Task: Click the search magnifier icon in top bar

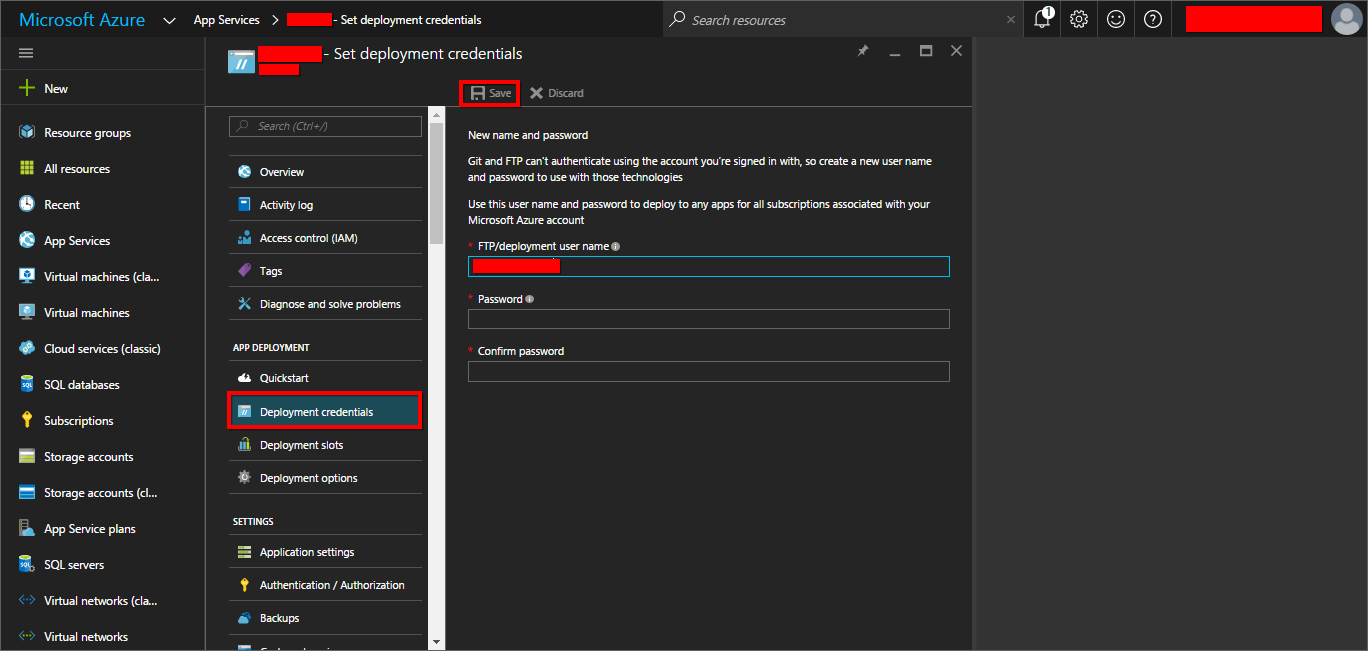Action: [677, 19]
